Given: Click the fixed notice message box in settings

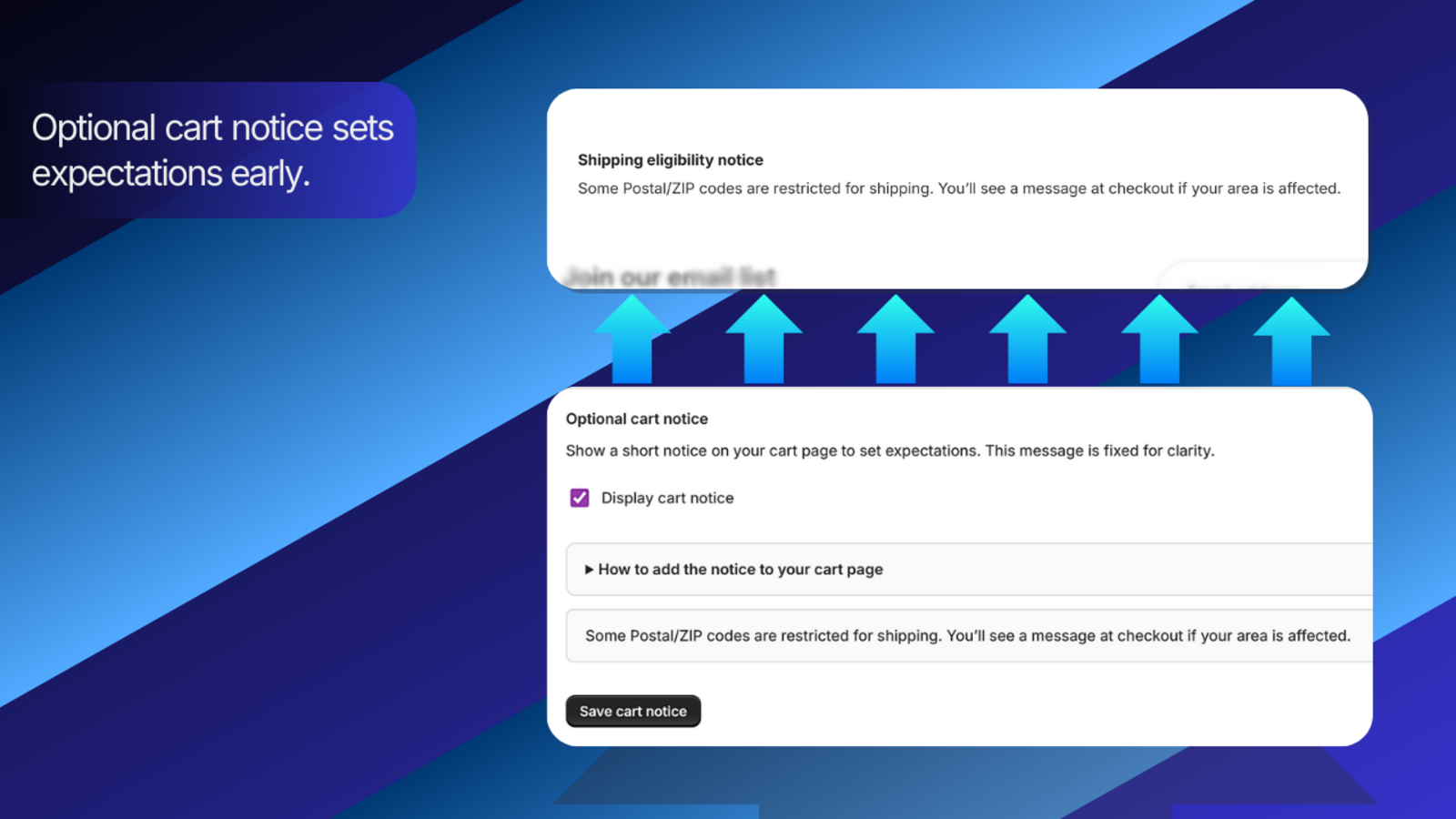Looking at the screenshot, I should click(x=967, y=636).
